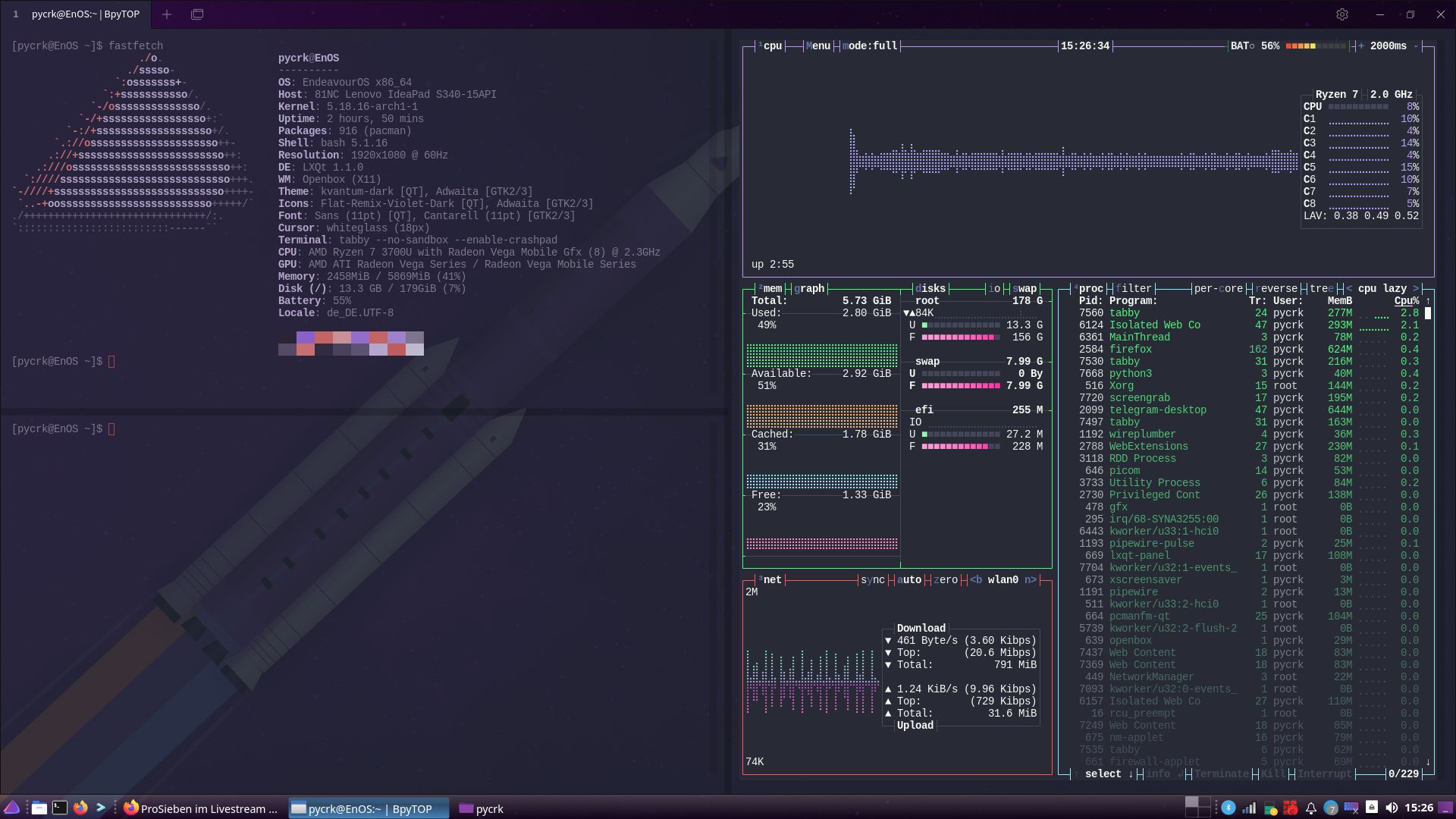1456x819 pixels.
Task: Select the screengrab process row
Action: coord(1249,398)
